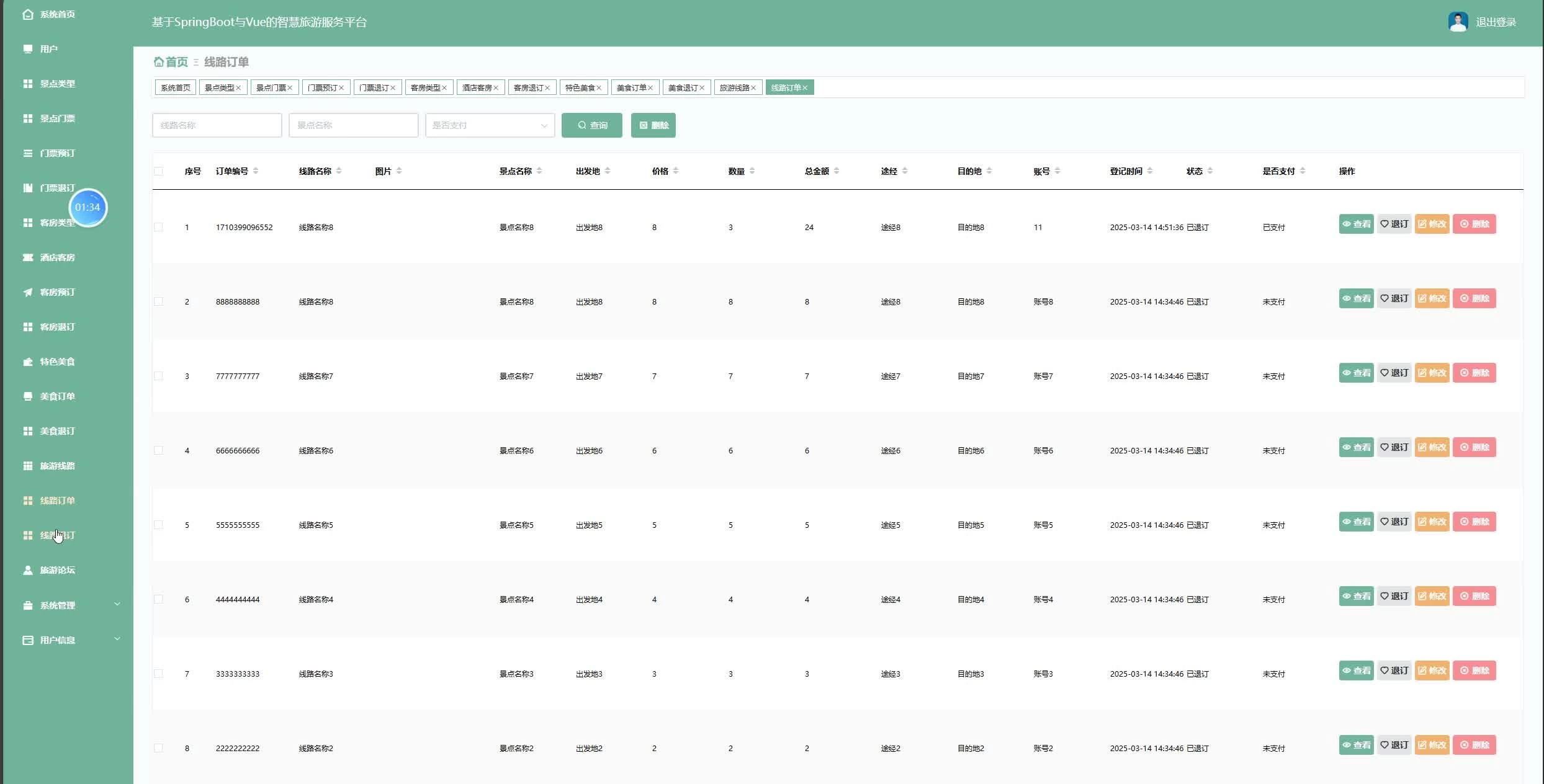The image size is (1544, 784).
Task: Click the user avatar icon at top right
Action: [x=1457, y=22]
